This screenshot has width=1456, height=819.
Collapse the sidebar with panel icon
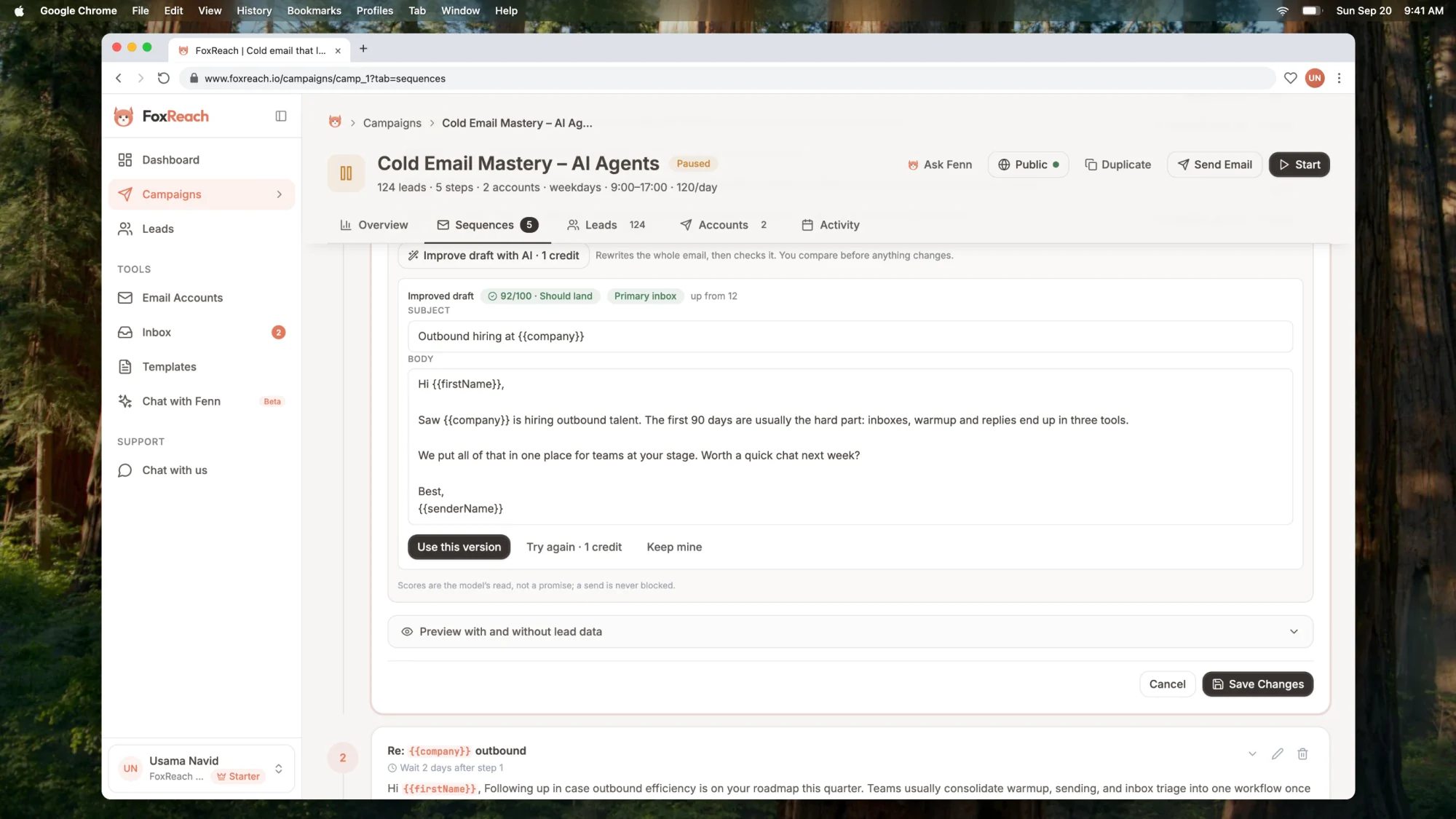pos(281,116)
